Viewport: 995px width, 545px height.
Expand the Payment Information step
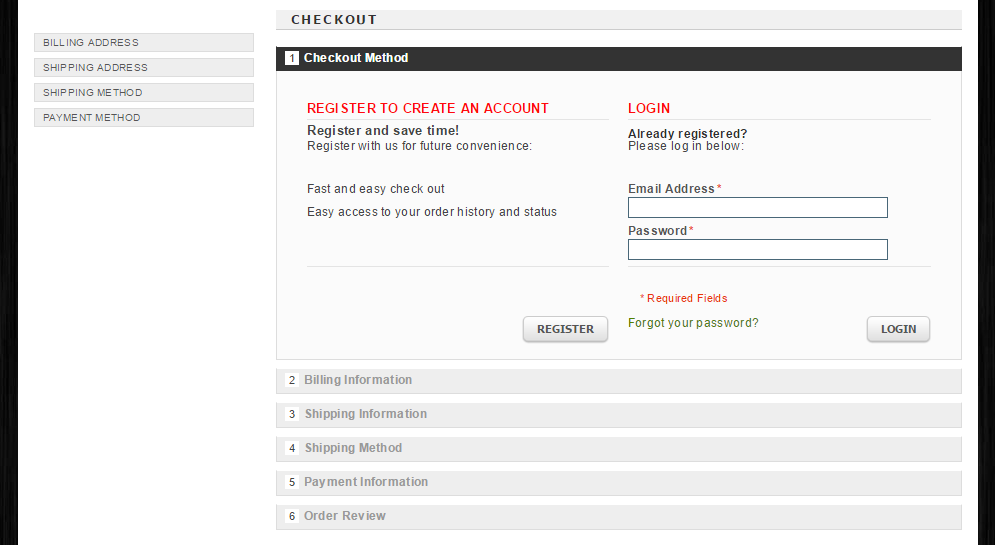(366, 482)
